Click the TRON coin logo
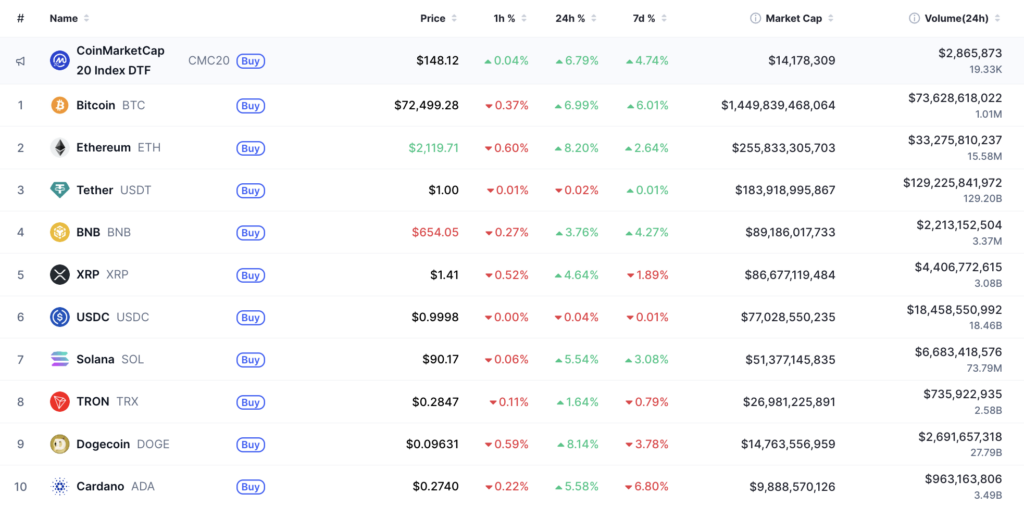1024x506 pixels. pyautogui.click(x=59, y=402)
